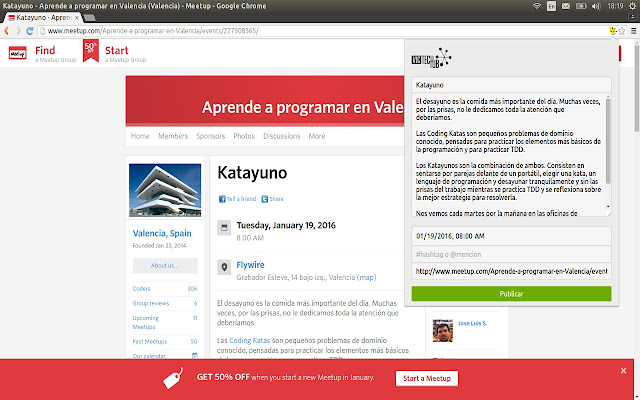Open the Coding Katas link
This screenshot has width=640, height=400.
(x=249, y=340)
